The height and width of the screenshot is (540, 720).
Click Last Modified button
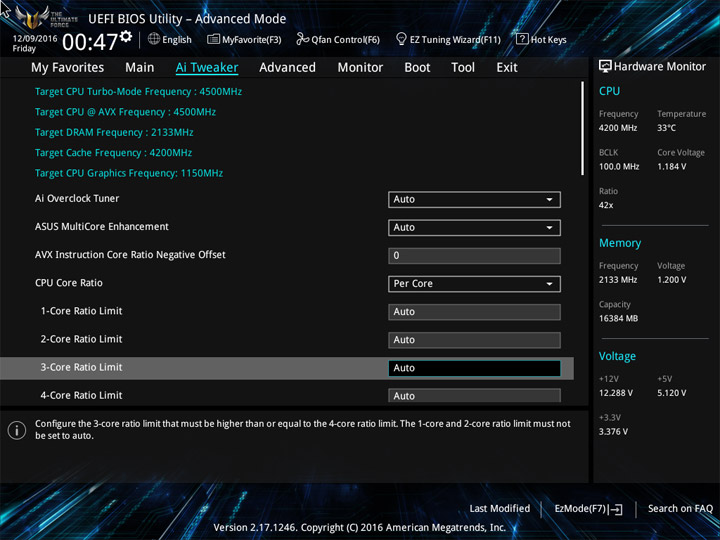click(500, 508)
